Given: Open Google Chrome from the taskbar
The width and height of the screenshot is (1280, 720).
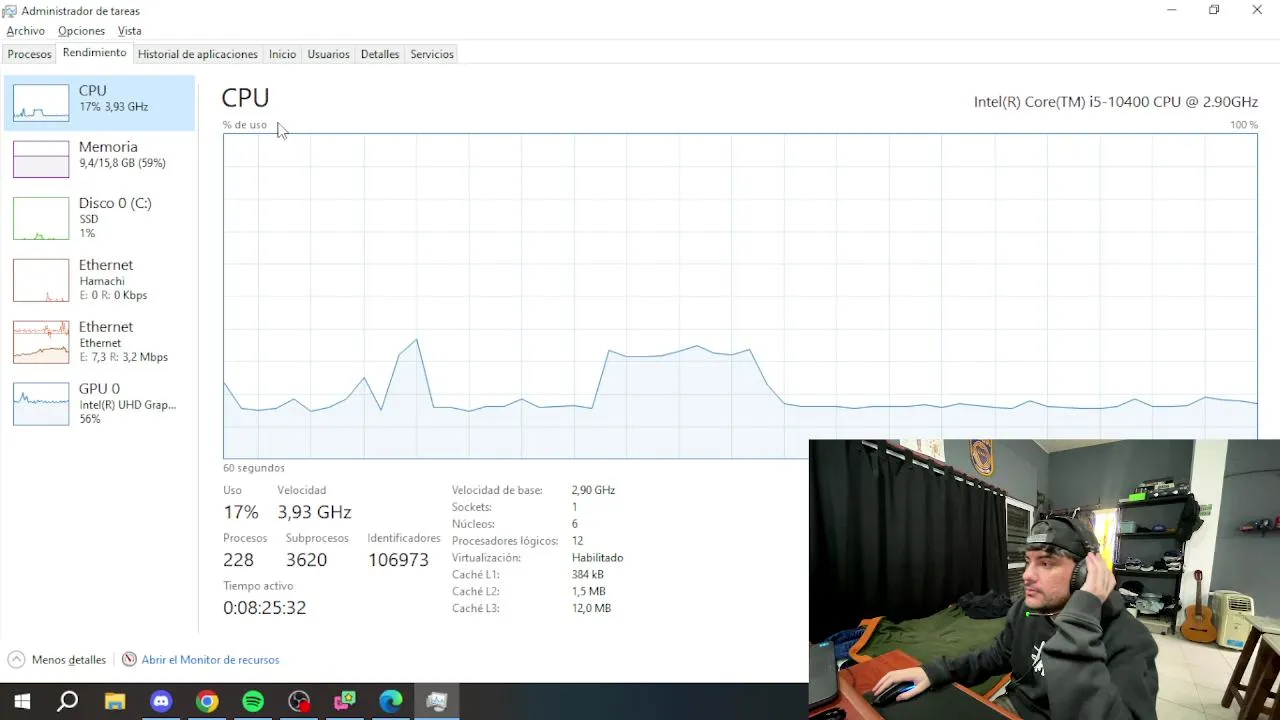Looking at the screenshot, I should point(207,702).
